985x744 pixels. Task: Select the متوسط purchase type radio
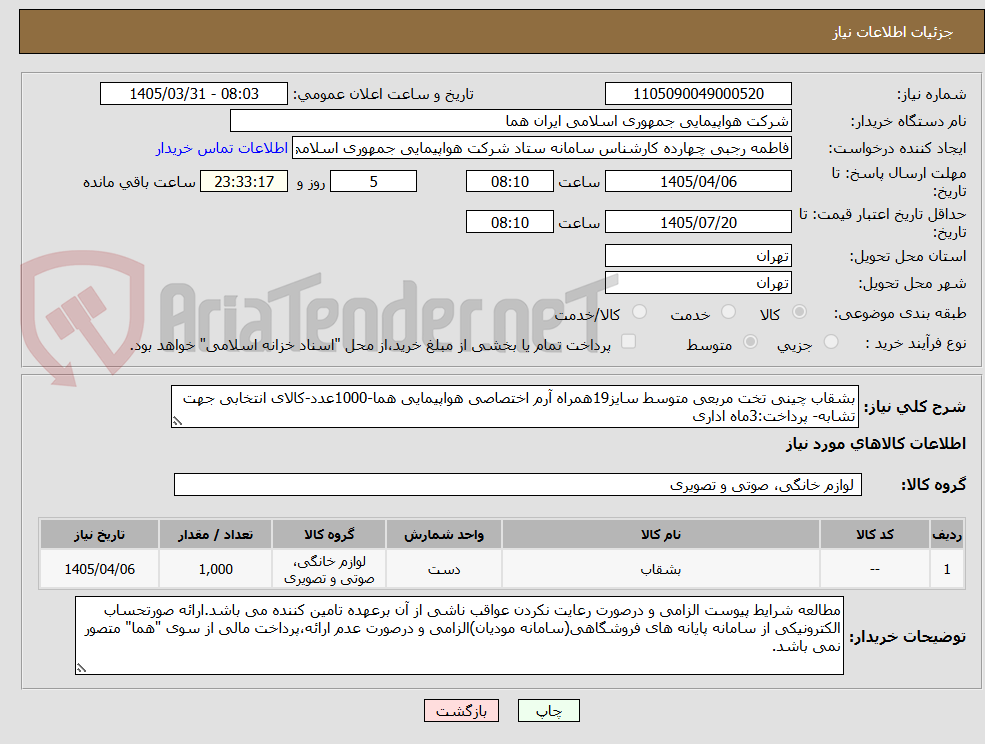pyautogui.click(x=750, y=342)
